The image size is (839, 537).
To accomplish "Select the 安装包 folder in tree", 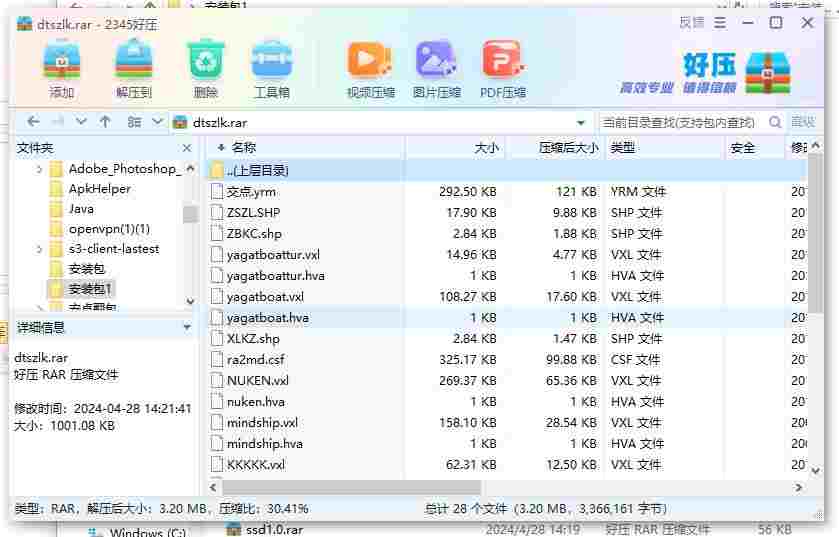I will pyautogui.click(x=87, y=269).
